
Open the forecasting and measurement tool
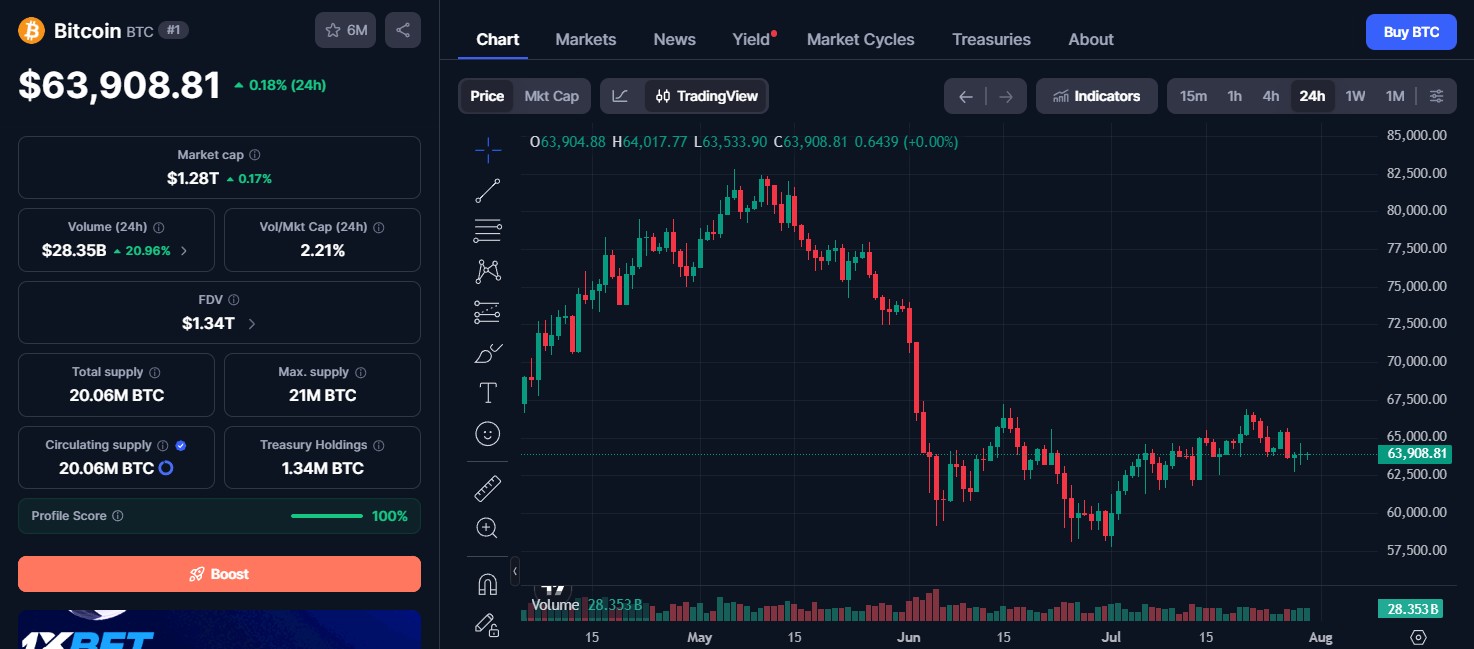pos(488,312)
